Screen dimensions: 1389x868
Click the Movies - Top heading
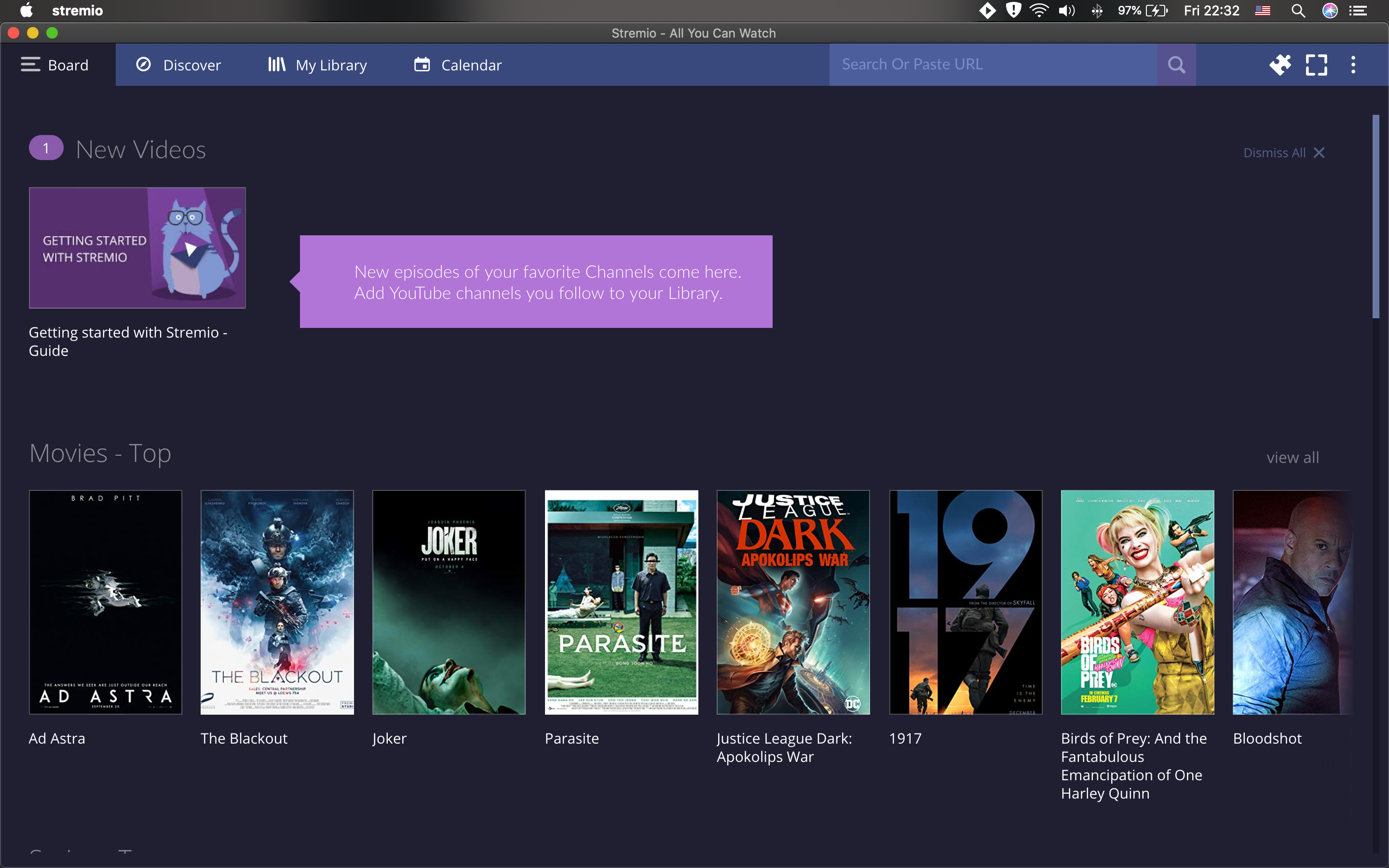100,453
